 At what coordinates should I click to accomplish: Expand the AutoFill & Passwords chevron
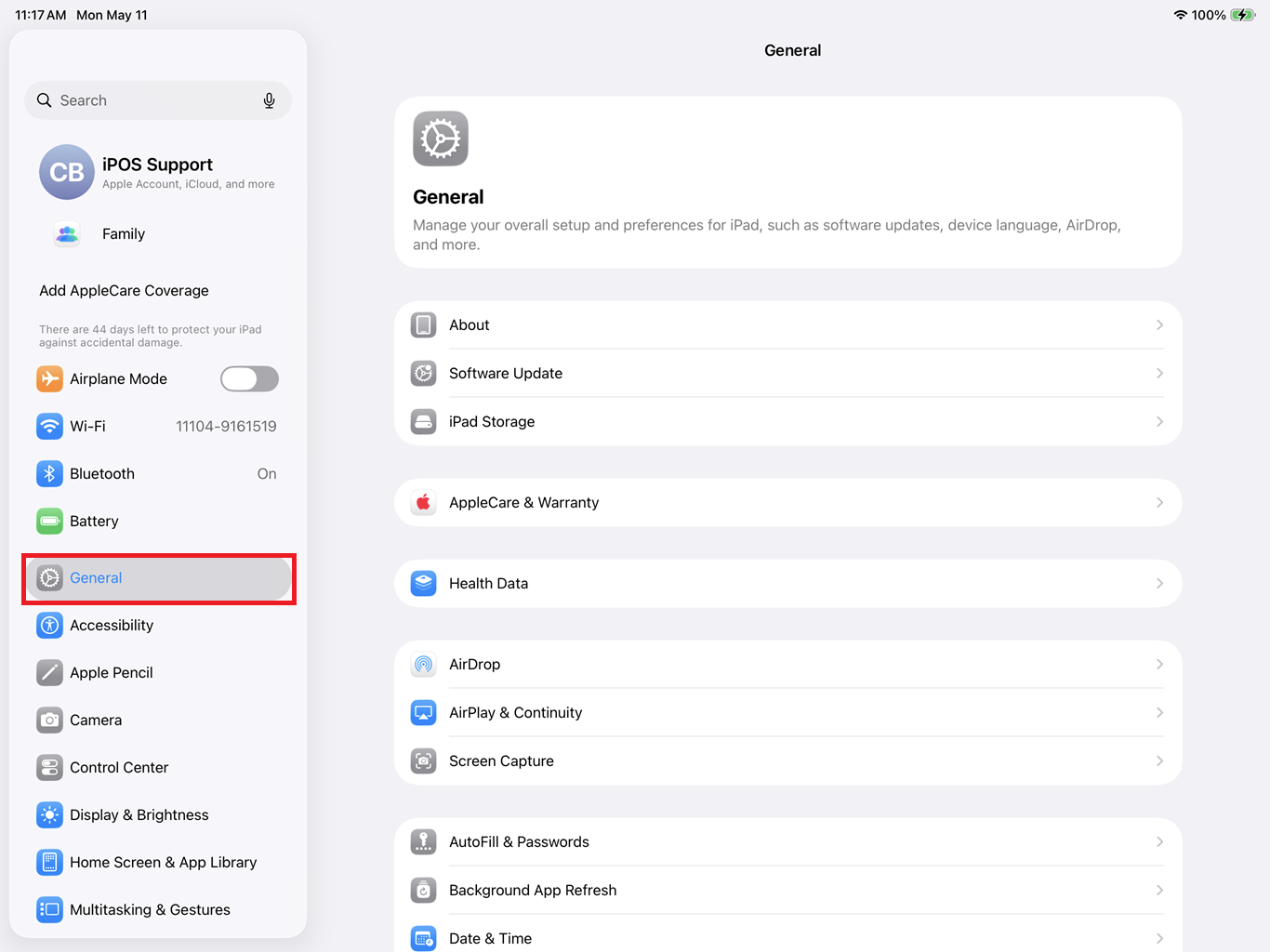click(x=1159, y=841)
